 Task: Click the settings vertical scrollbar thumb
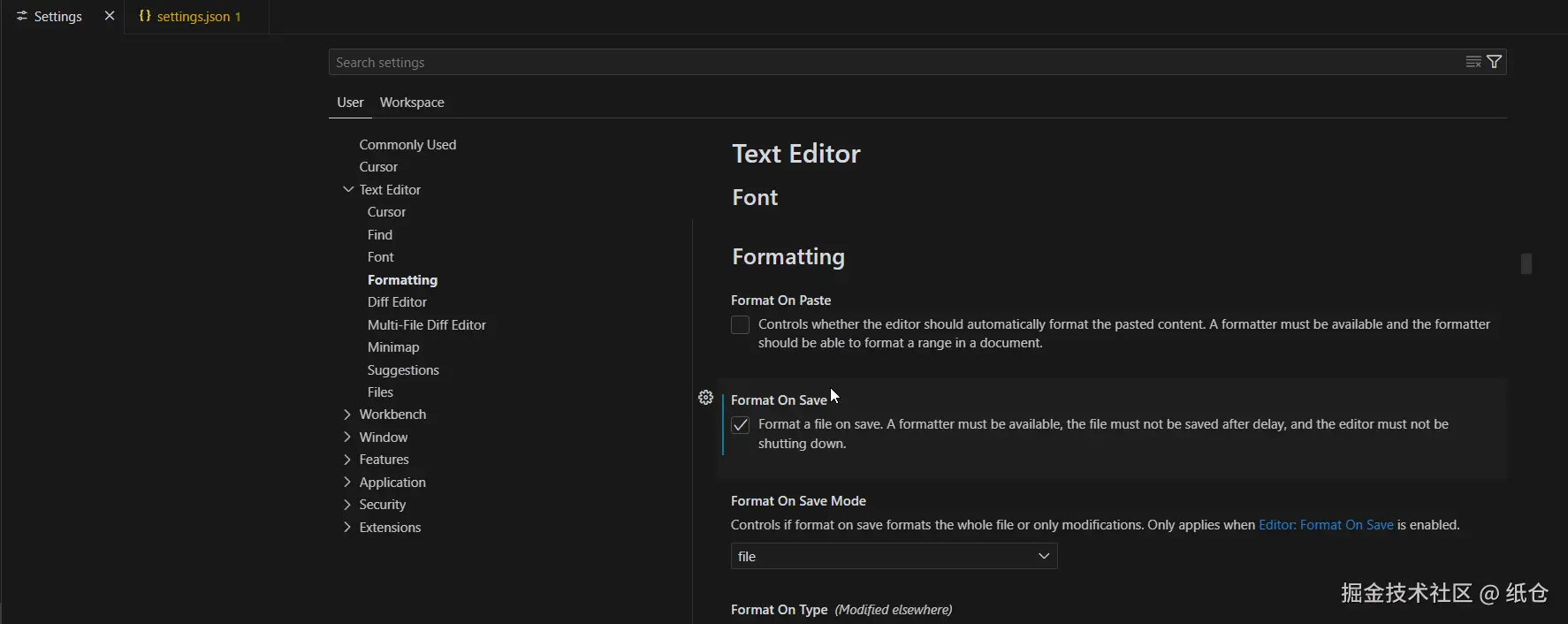pos(1526,263)
